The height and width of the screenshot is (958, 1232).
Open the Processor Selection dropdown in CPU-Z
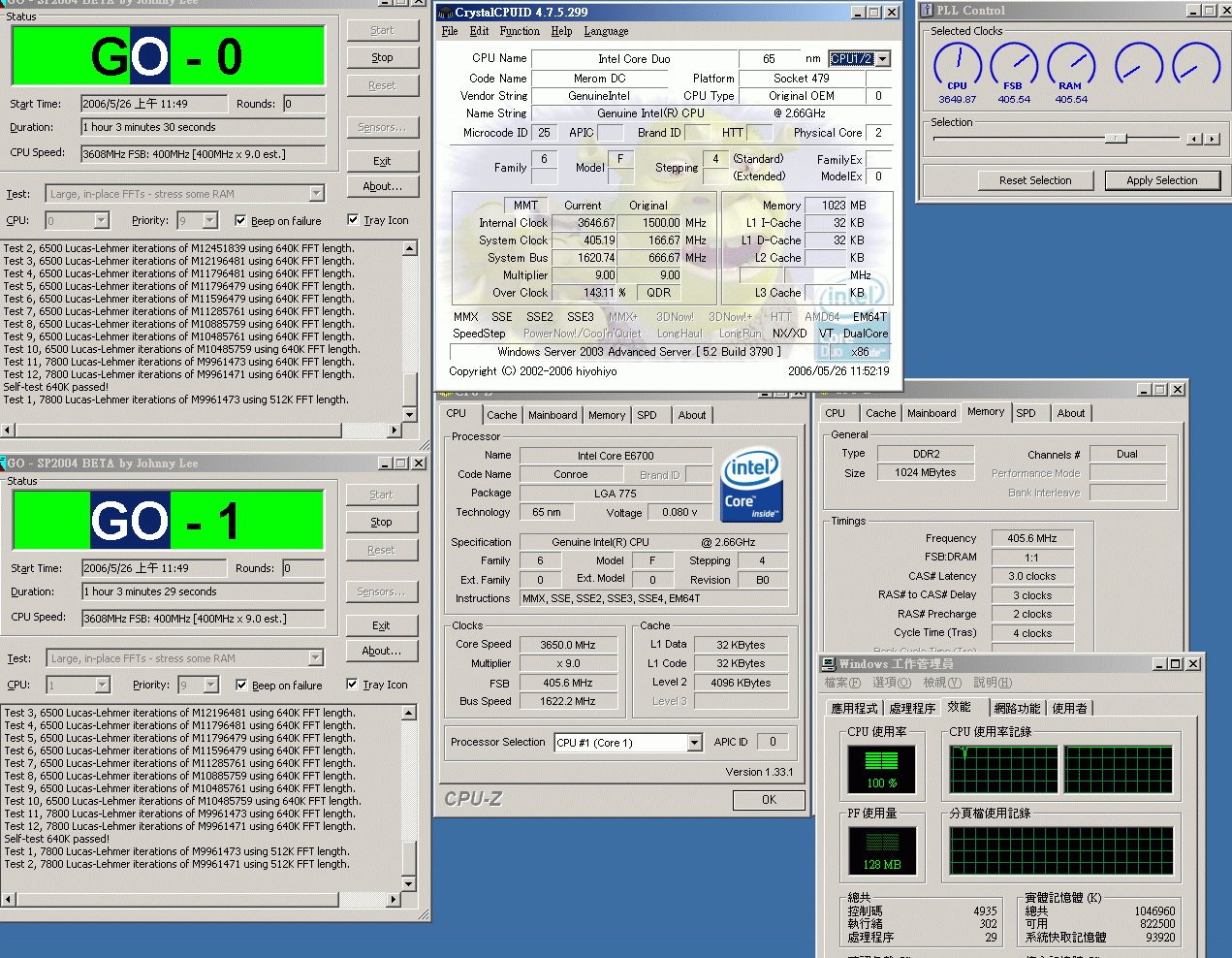(694, 743)
